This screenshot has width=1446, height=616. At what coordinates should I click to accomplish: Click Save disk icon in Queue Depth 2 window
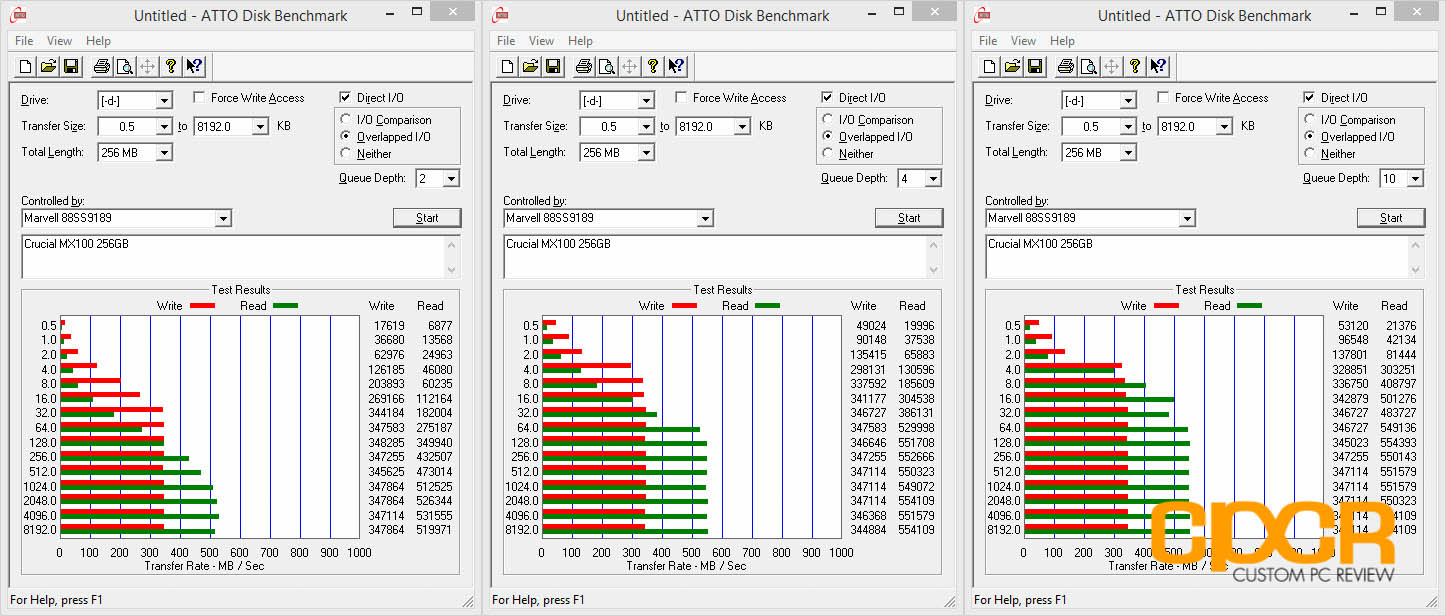[x=71, y=67]
